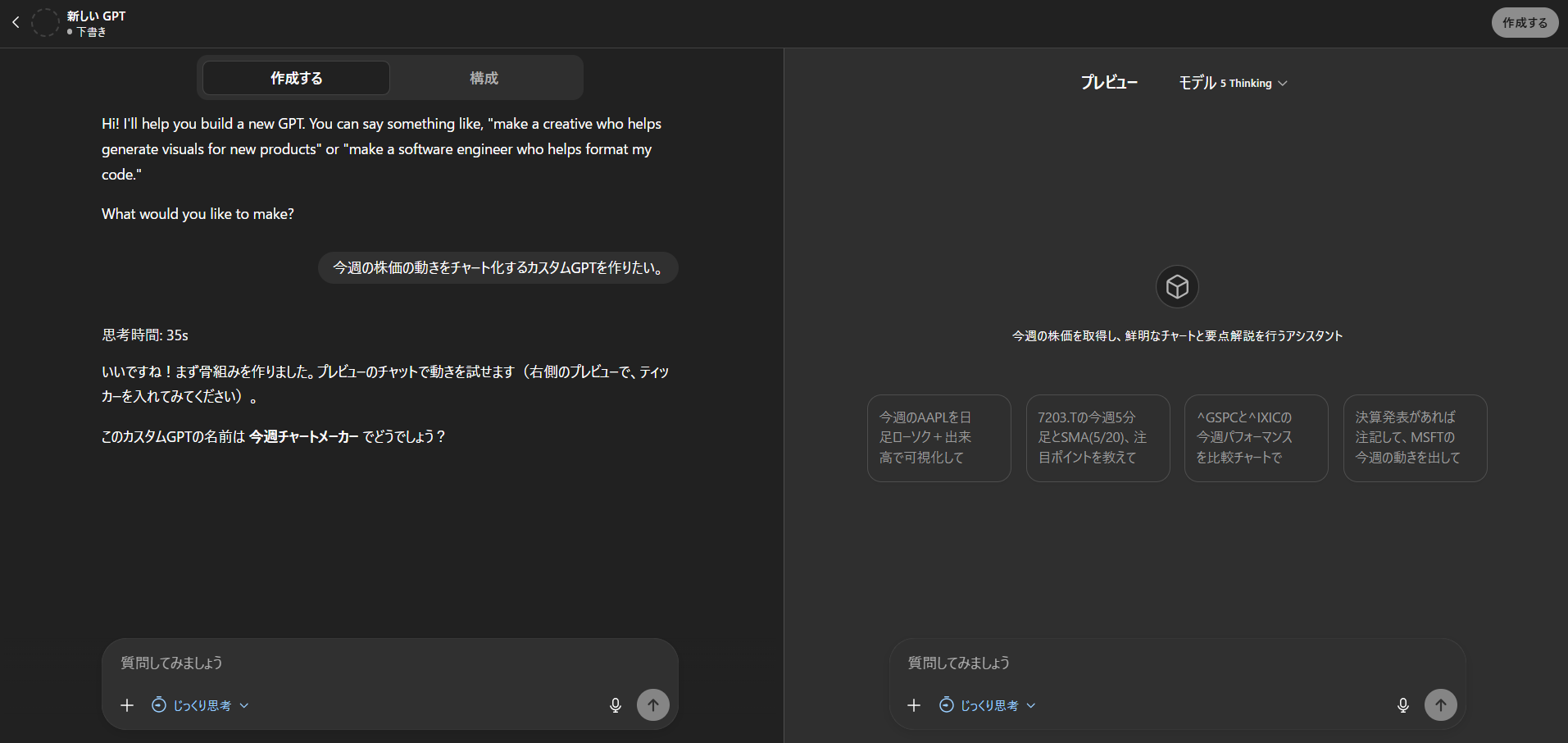
Task: Select the ^GSPCと^IXIC comparison starter prompt
Action: (x=1256, y=438)
